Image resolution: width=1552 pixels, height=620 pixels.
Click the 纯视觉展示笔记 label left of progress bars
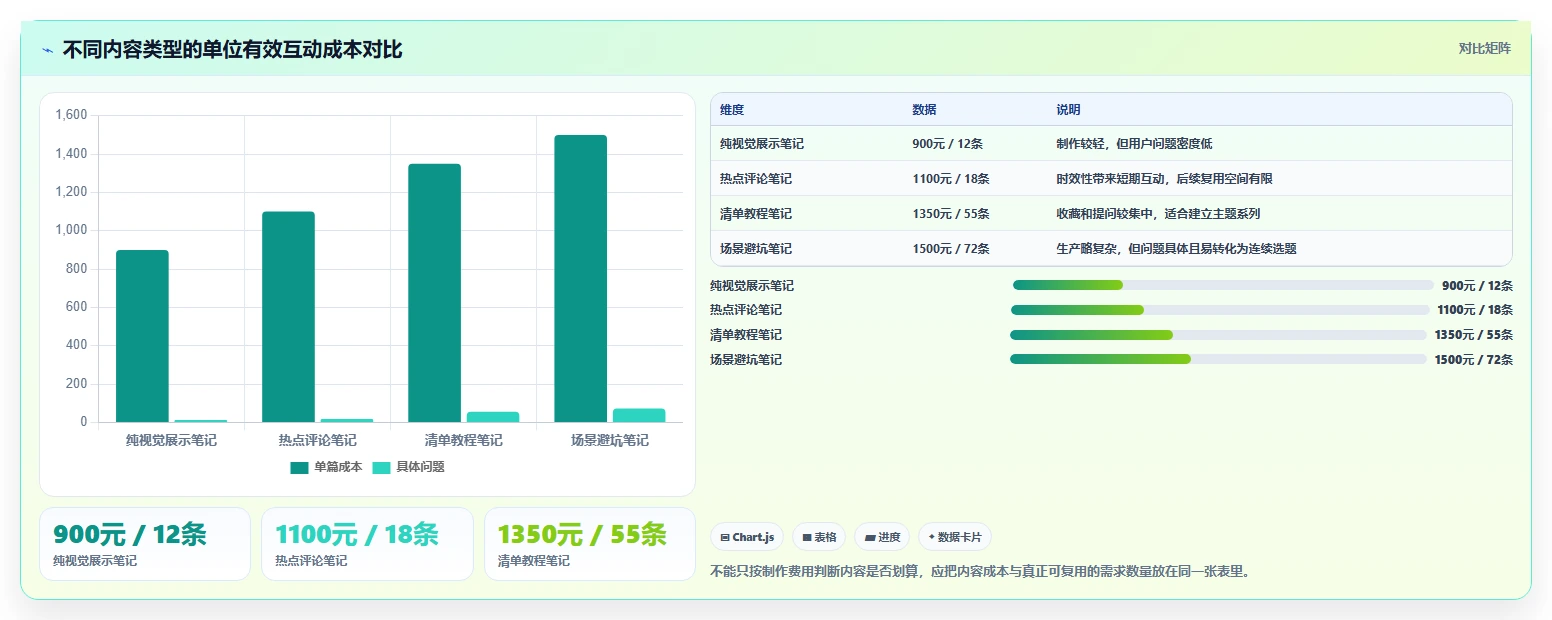tap(752, 286)
